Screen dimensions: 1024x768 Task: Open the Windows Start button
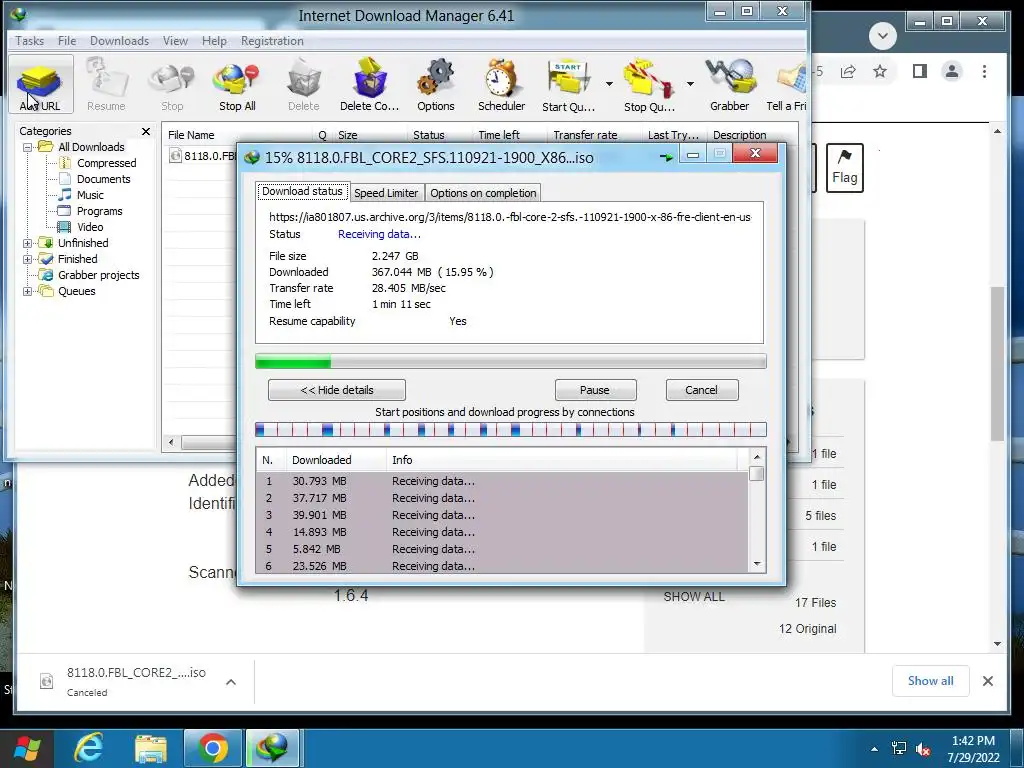coord(27,748)
